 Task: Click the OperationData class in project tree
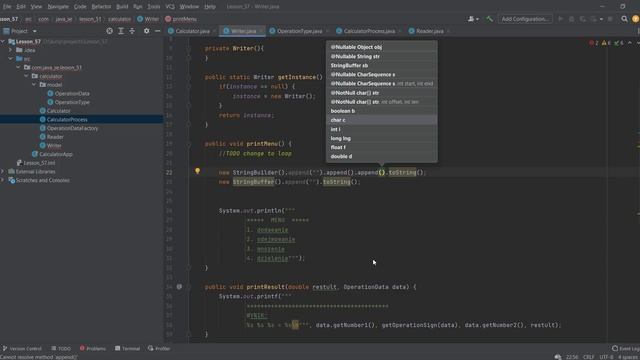pyautogui.click(x=72, y=93)
